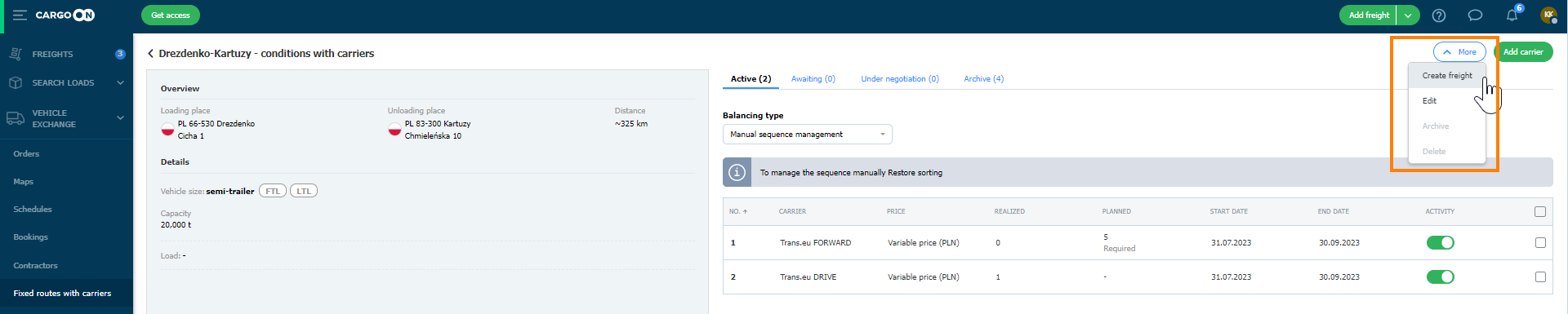Click the Add carrier button

(1524, 51)
